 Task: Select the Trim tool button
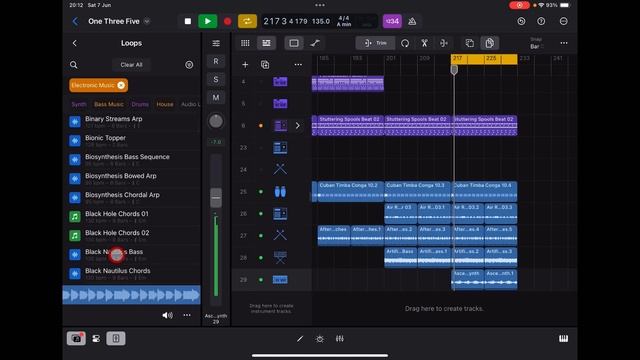coord(376,43)
